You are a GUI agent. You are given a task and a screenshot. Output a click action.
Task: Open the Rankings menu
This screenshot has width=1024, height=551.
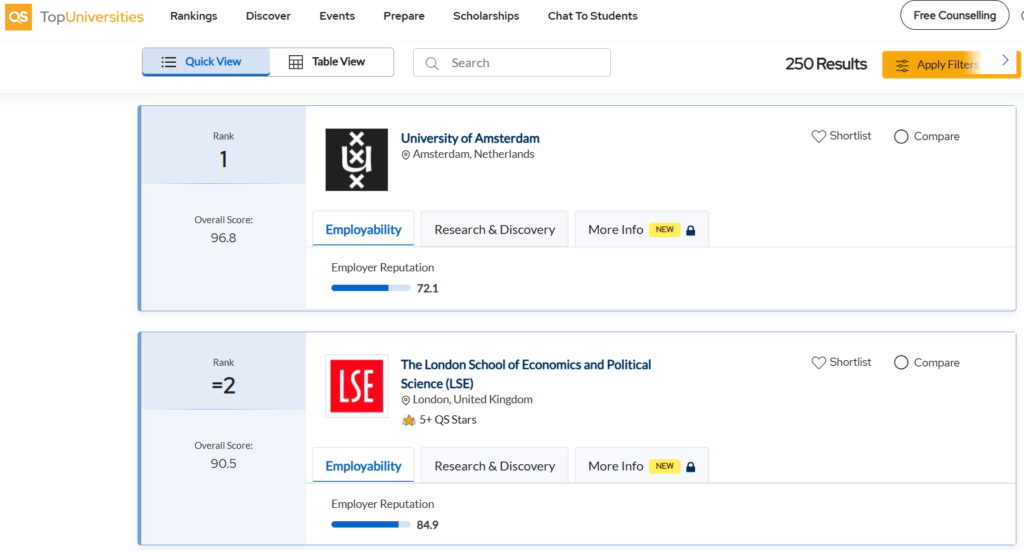click(193, 16)
